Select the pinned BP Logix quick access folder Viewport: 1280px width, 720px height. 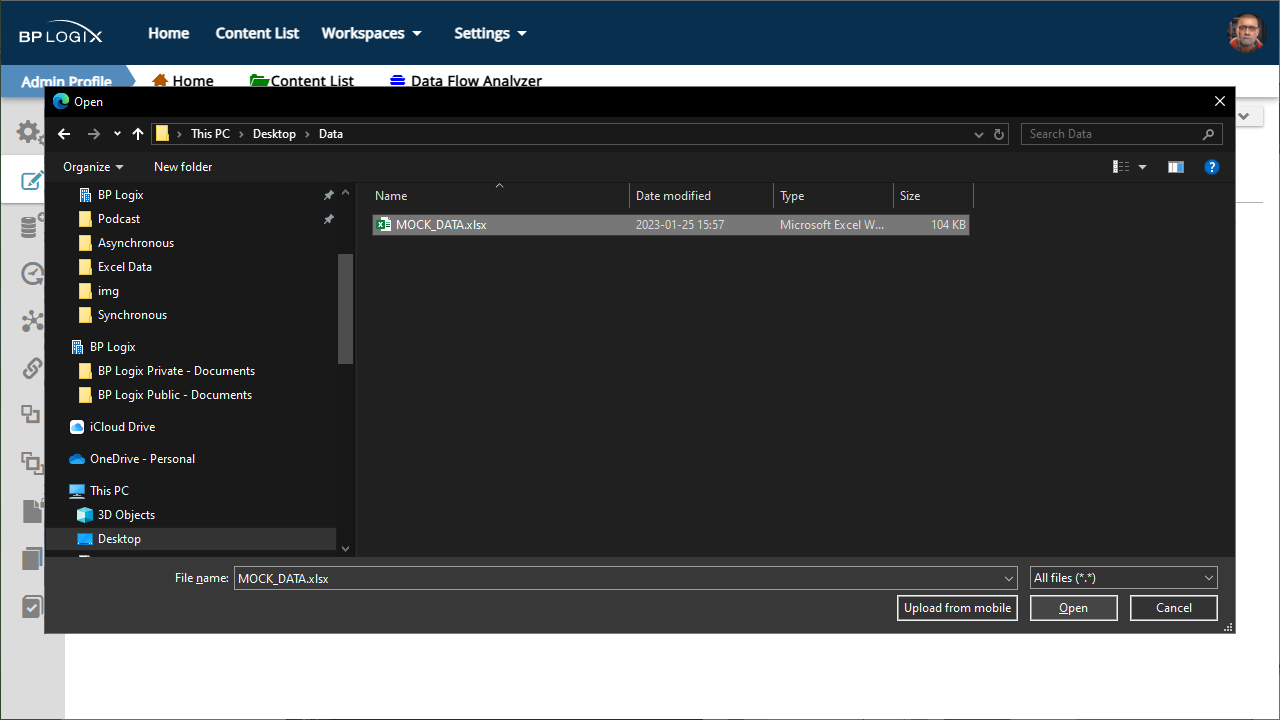pos(120,195)
